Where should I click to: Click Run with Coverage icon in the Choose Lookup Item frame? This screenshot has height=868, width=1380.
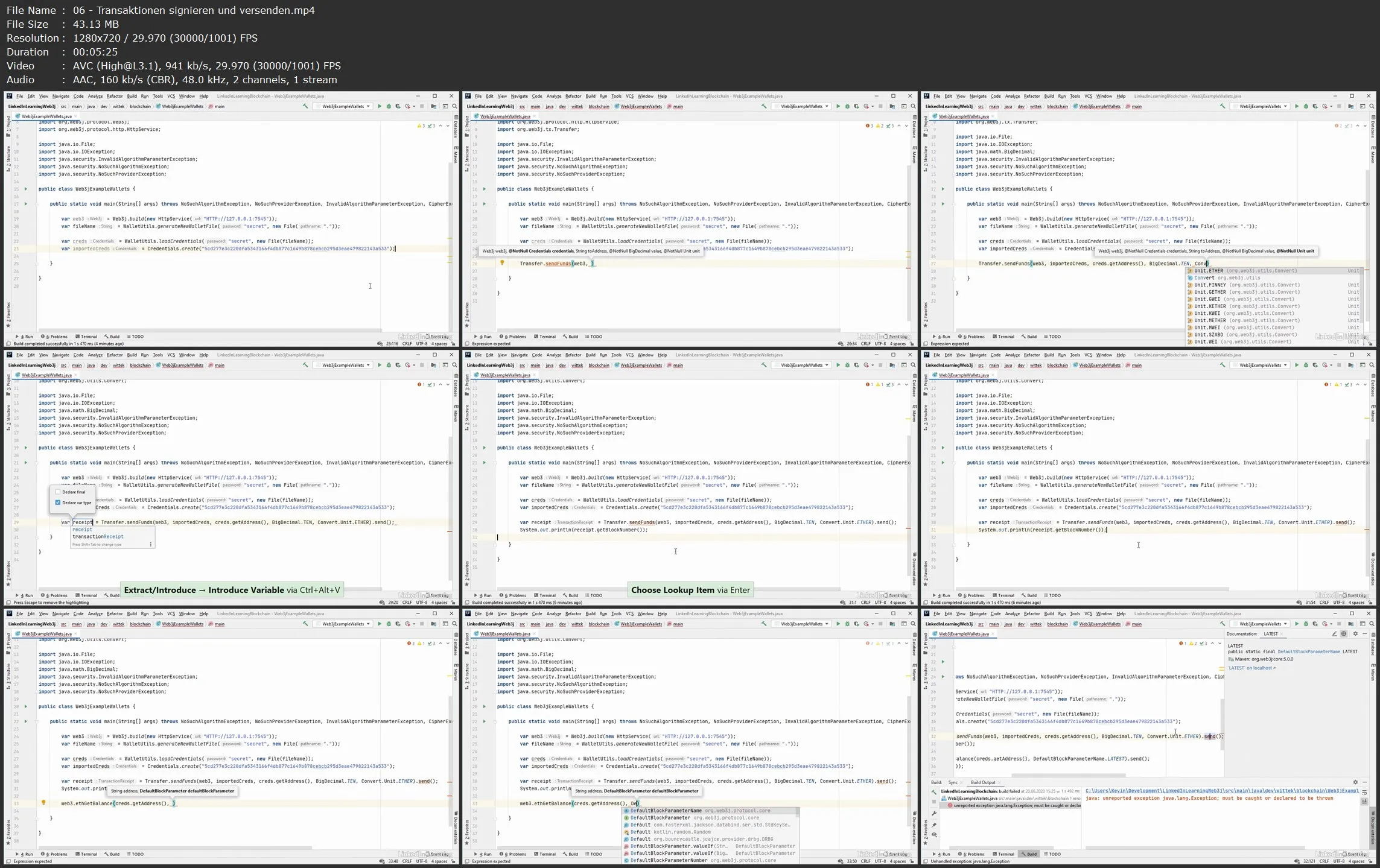pos(856,365)
